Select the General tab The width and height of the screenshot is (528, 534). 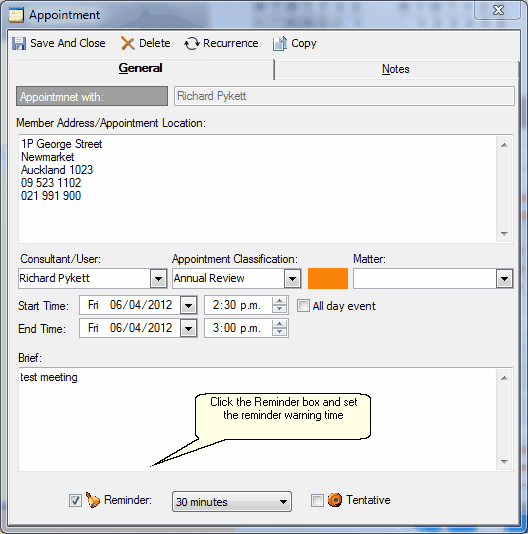(x=140, y=68)
